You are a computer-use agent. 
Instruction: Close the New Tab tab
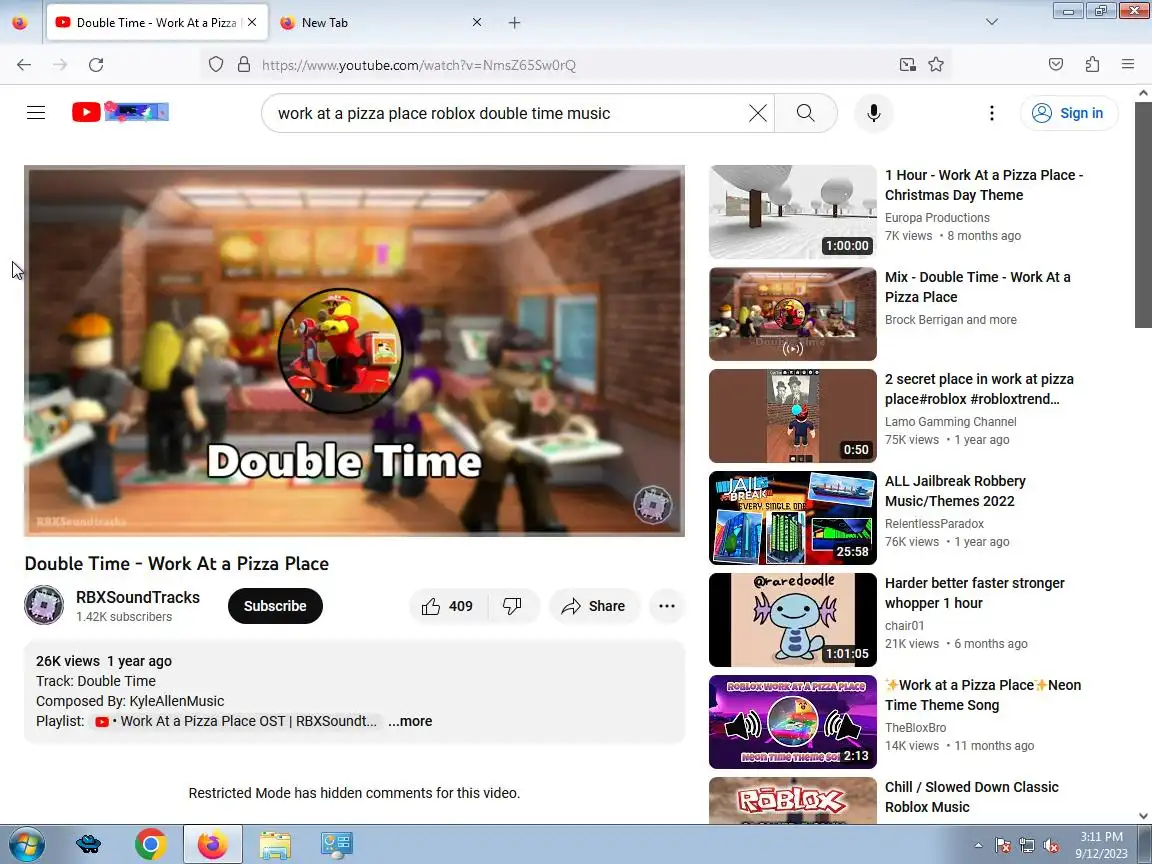[477, 23]
